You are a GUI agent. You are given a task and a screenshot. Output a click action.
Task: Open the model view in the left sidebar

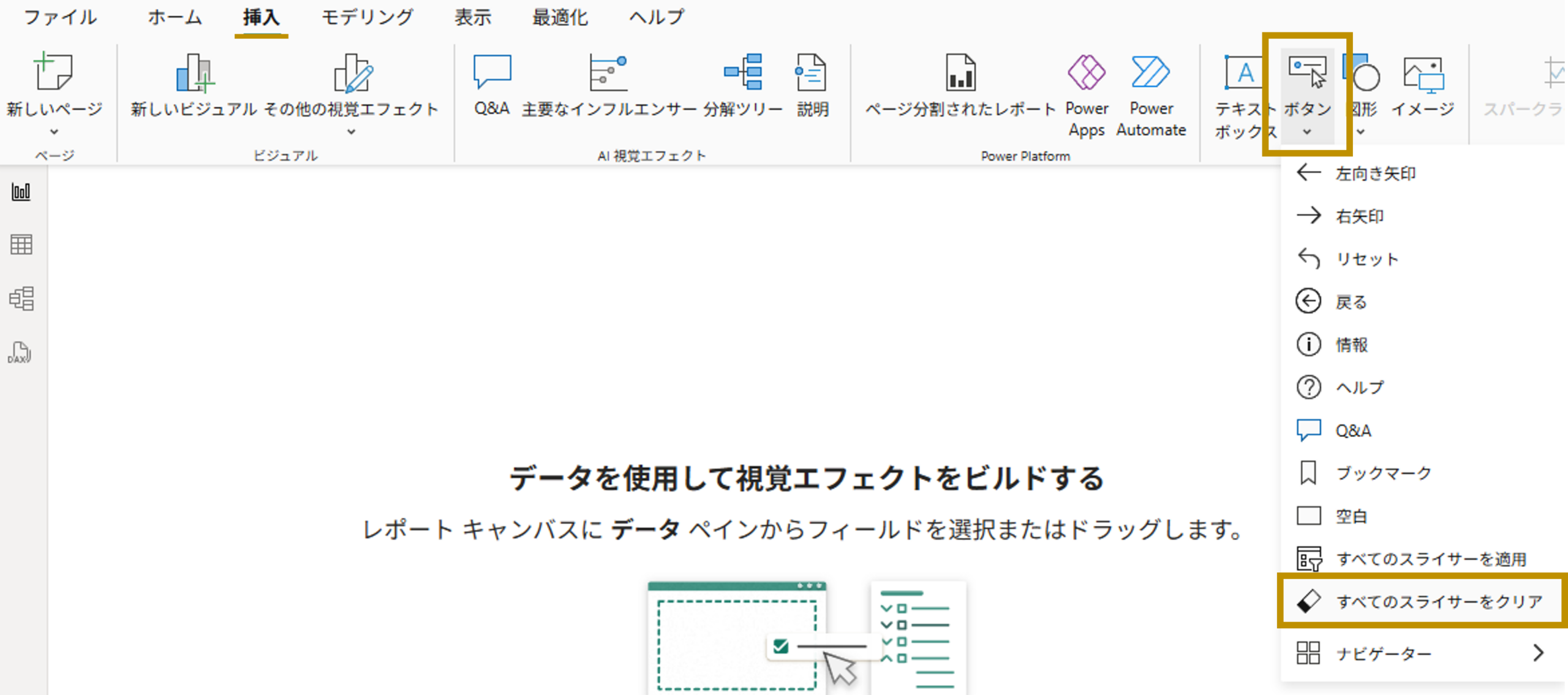point(21,298)
